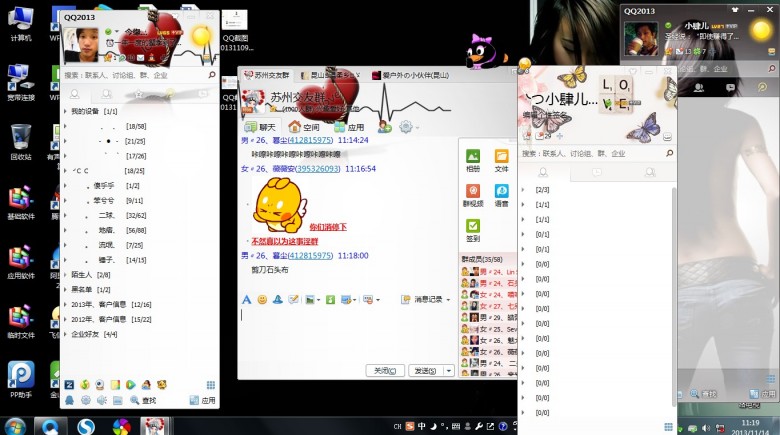Open the Sogou browser taskbar icon
This screenshot has width=780, height=435.
pos(87,427)
